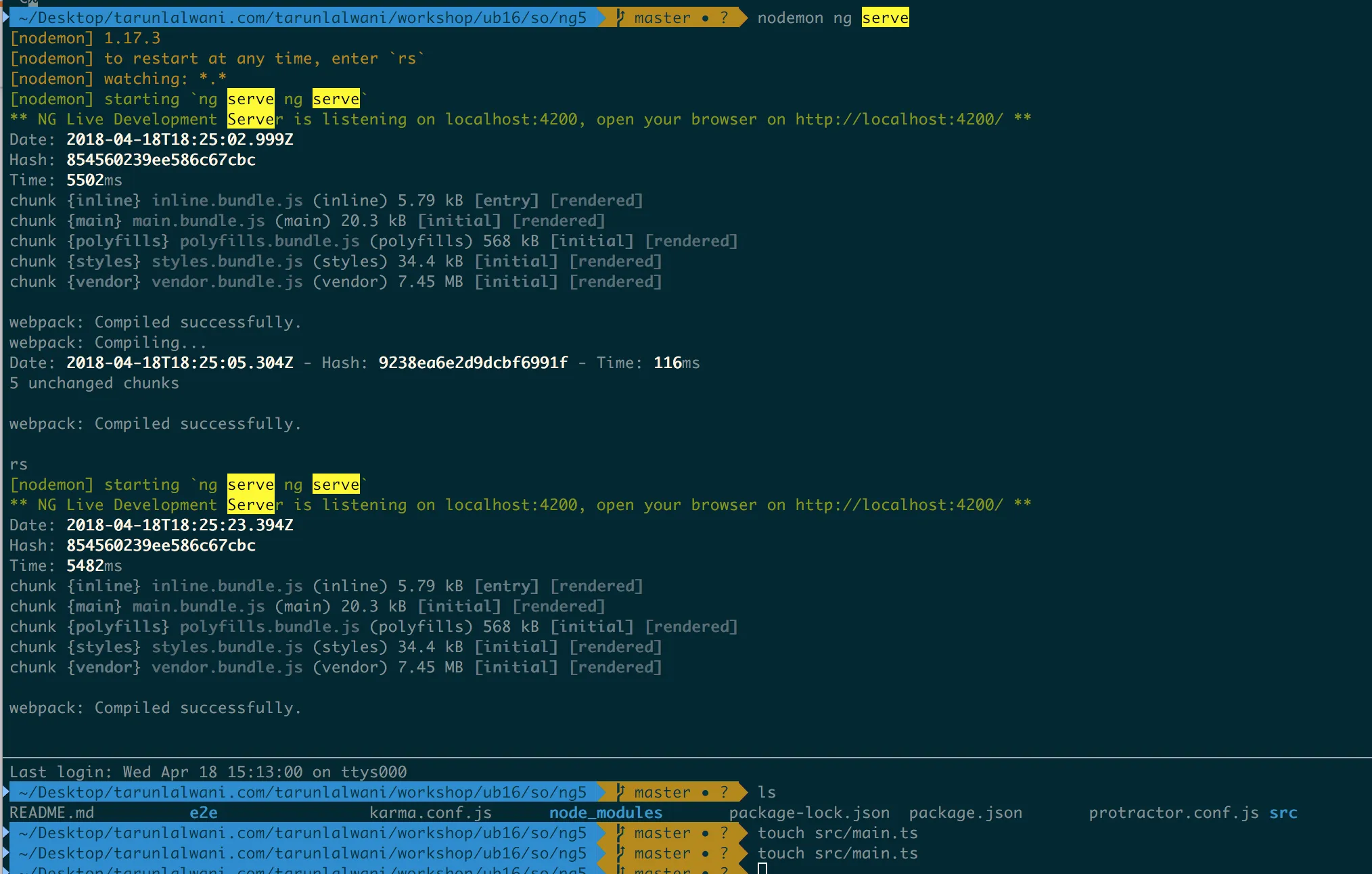Click the src directory in ls output
Image resolution: width=1372 pixels, height=874 pixels.
click(1283, 812)
